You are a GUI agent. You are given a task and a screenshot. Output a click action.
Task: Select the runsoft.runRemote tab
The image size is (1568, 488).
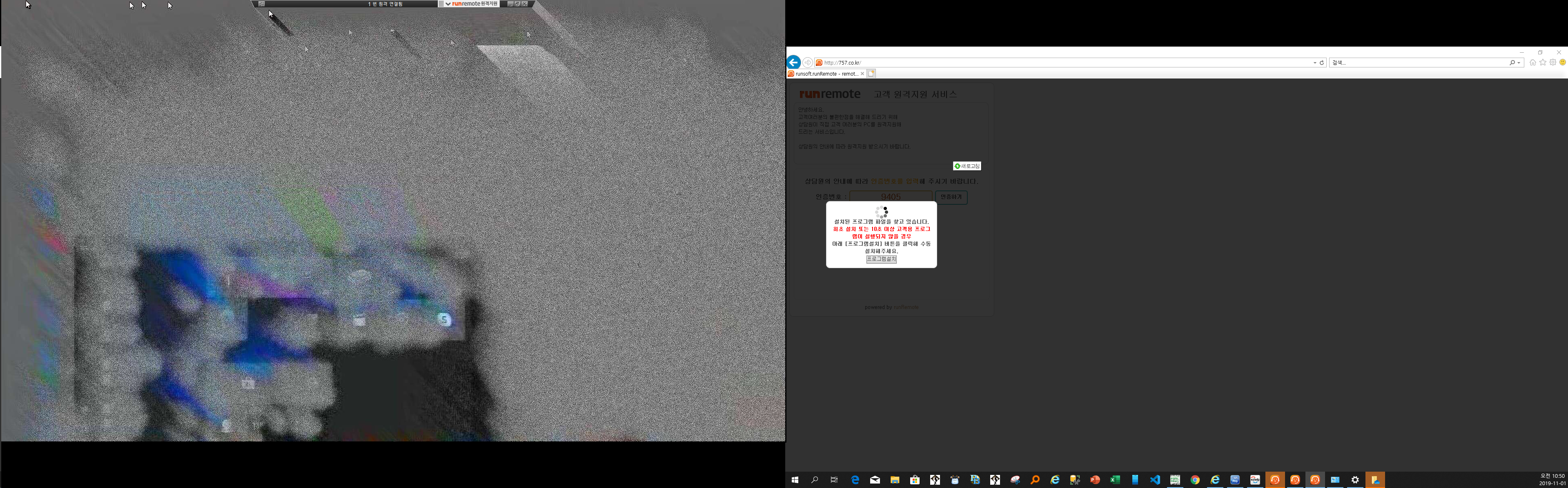[x=825, y=74]
